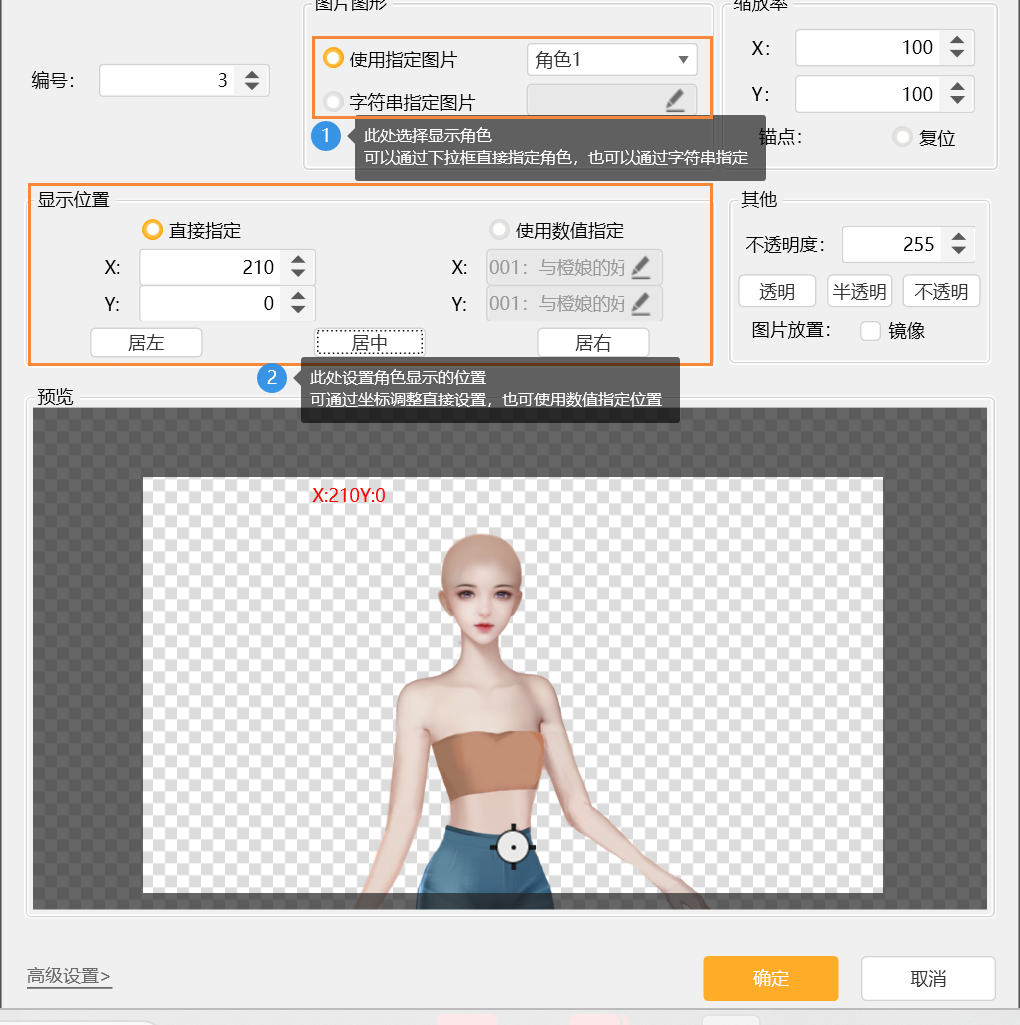Viewport: 1020px width, 1025px height.
Task: Click the 居中 center alignment button
Action: (x=370, y=343)
